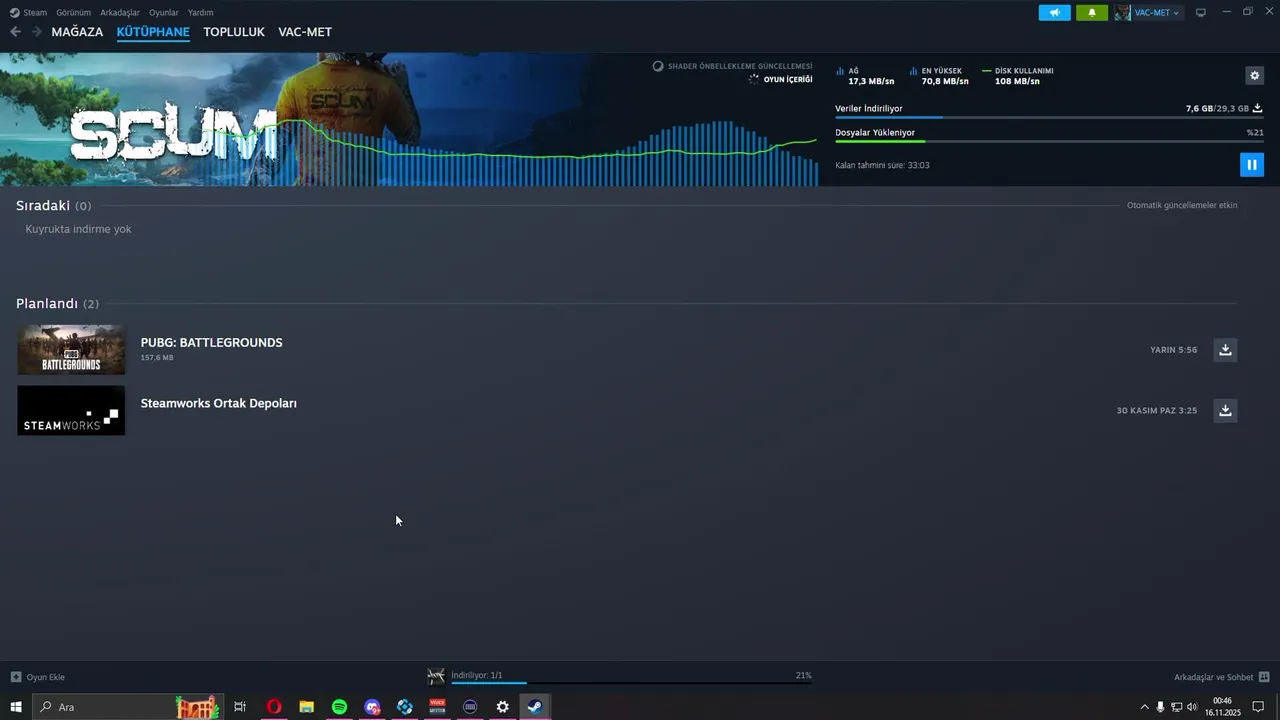Click the Dosyalar Yükleniyor progress bar
Viewport: 1280px width, 720px height.
pyautogui.click(x=1049, y=142)
